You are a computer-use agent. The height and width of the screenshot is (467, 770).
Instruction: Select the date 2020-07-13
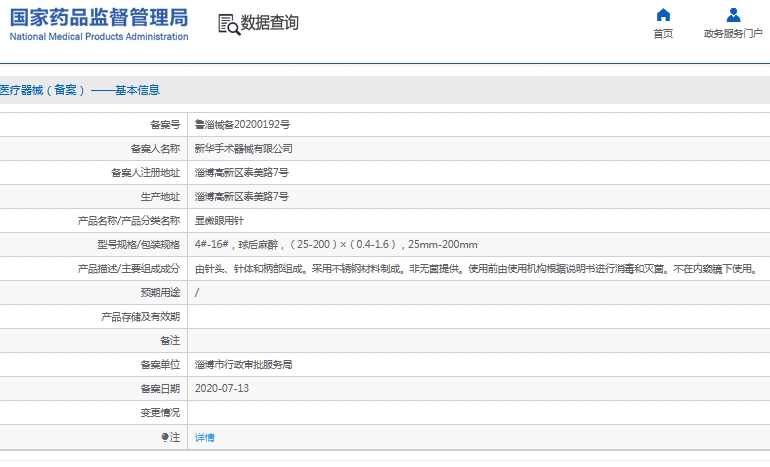[222, 388]
